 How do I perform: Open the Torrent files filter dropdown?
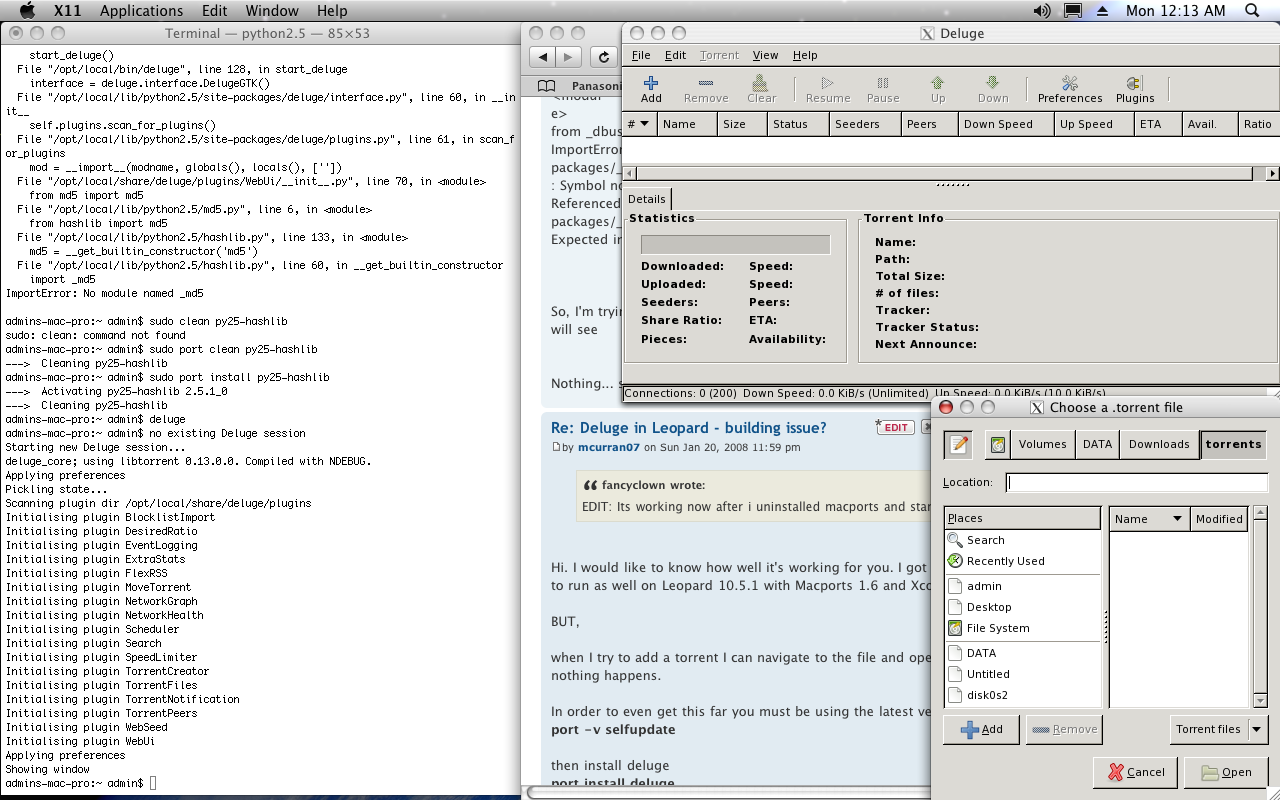click(x=1219, y=729)
